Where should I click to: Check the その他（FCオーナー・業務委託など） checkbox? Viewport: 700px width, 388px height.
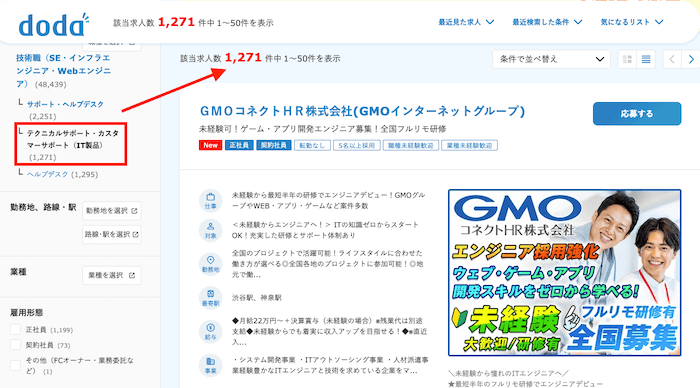click(16, 365)
